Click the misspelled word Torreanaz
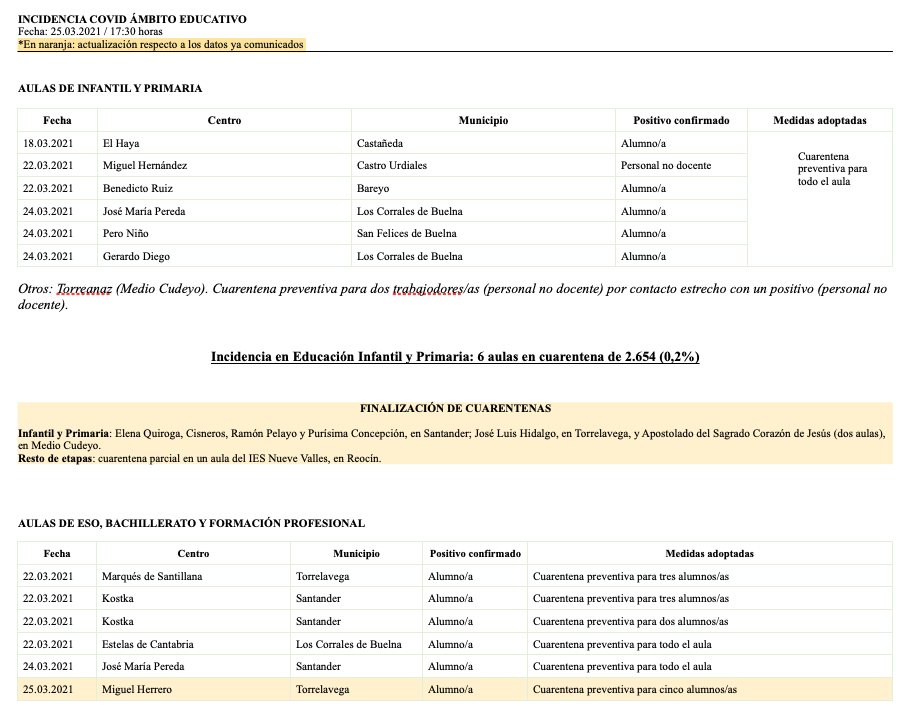This screenshot has width=918, height=714. [85, 289]
